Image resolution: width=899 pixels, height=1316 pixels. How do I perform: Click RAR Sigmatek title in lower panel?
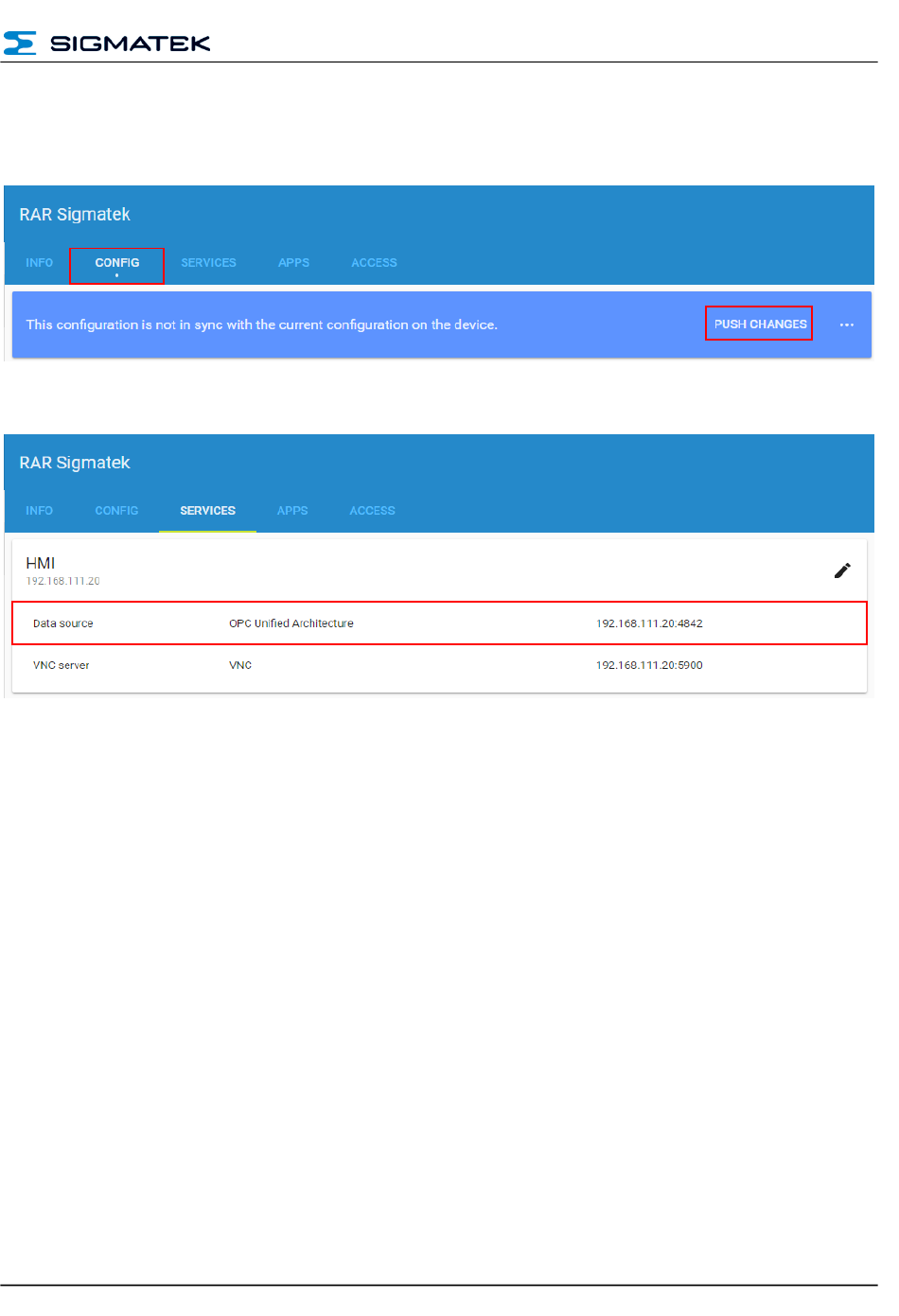pyautogui.click(x=75, y=463)
